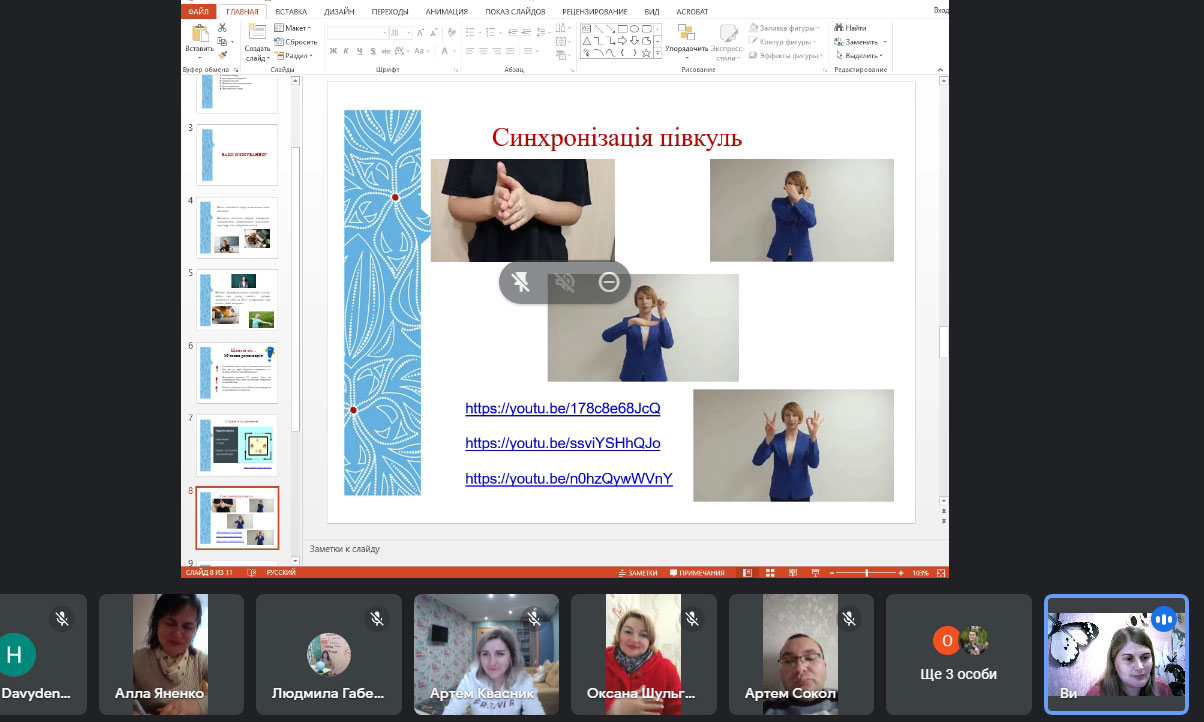
Task: Open link https://youtu.be/ssviYSHhQJo
Action: [x=563, y=443]
